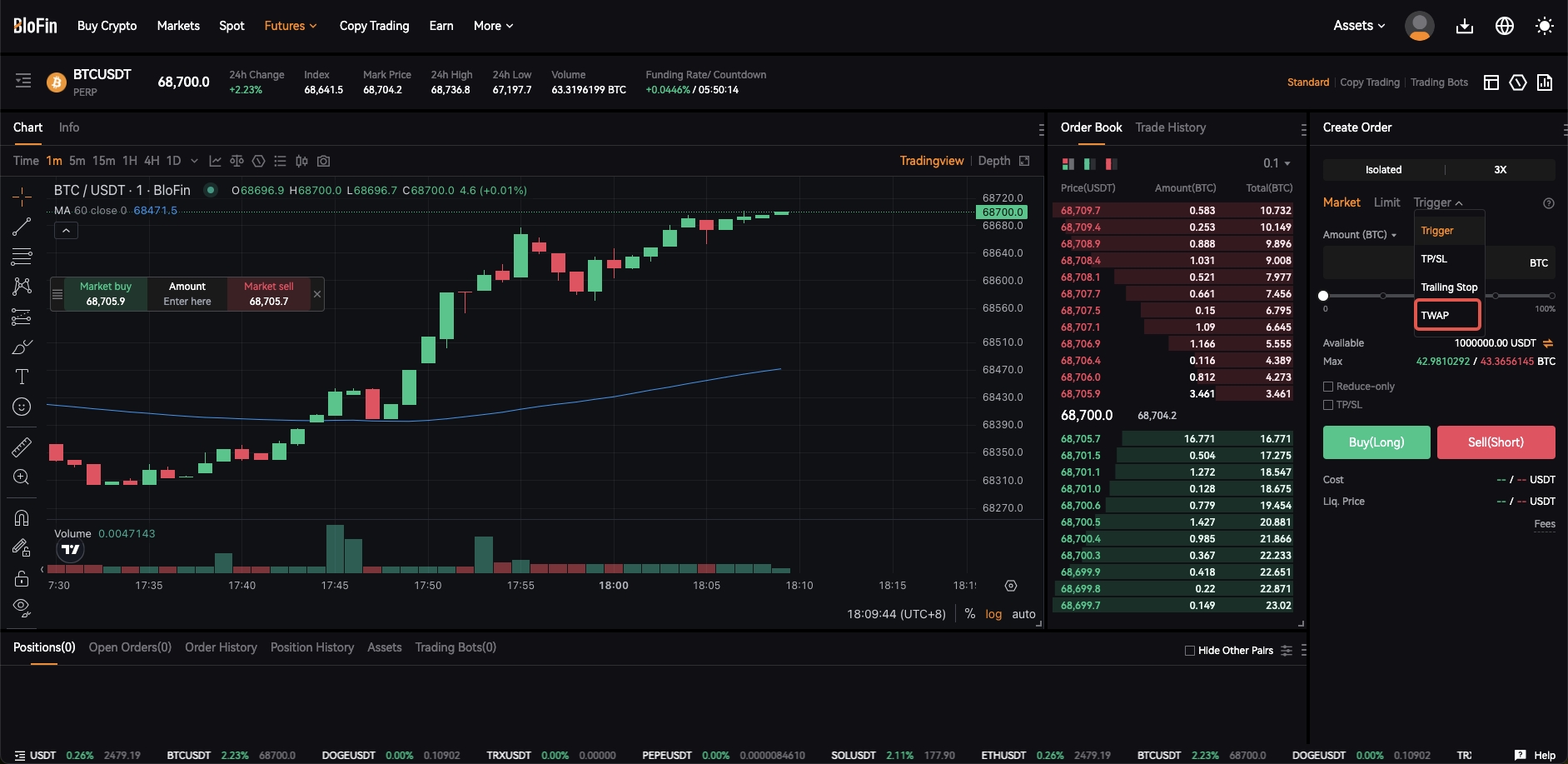
Task: Change order book 0.1 precision
Action: tap(1277, 163)
